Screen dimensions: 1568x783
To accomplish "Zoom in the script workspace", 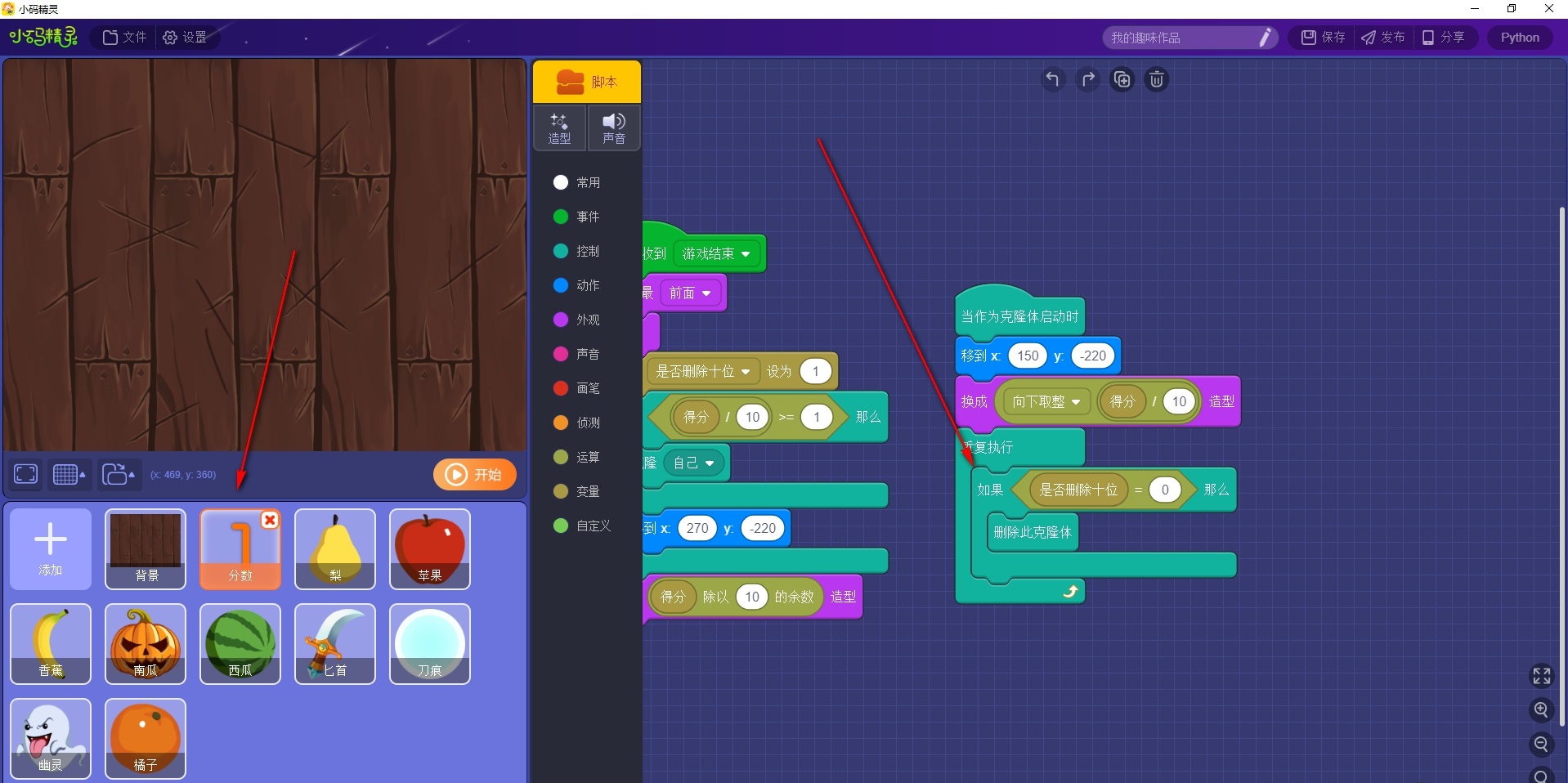I will point(1541,709).
